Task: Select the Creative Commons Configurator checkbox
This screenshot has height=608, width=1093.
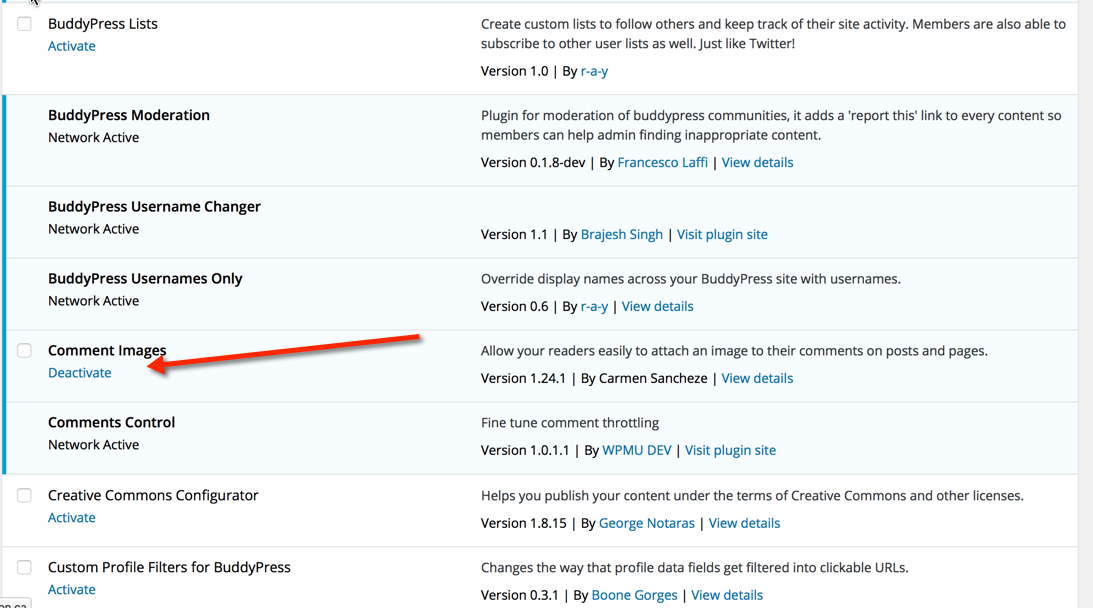Action: point(24,495)
